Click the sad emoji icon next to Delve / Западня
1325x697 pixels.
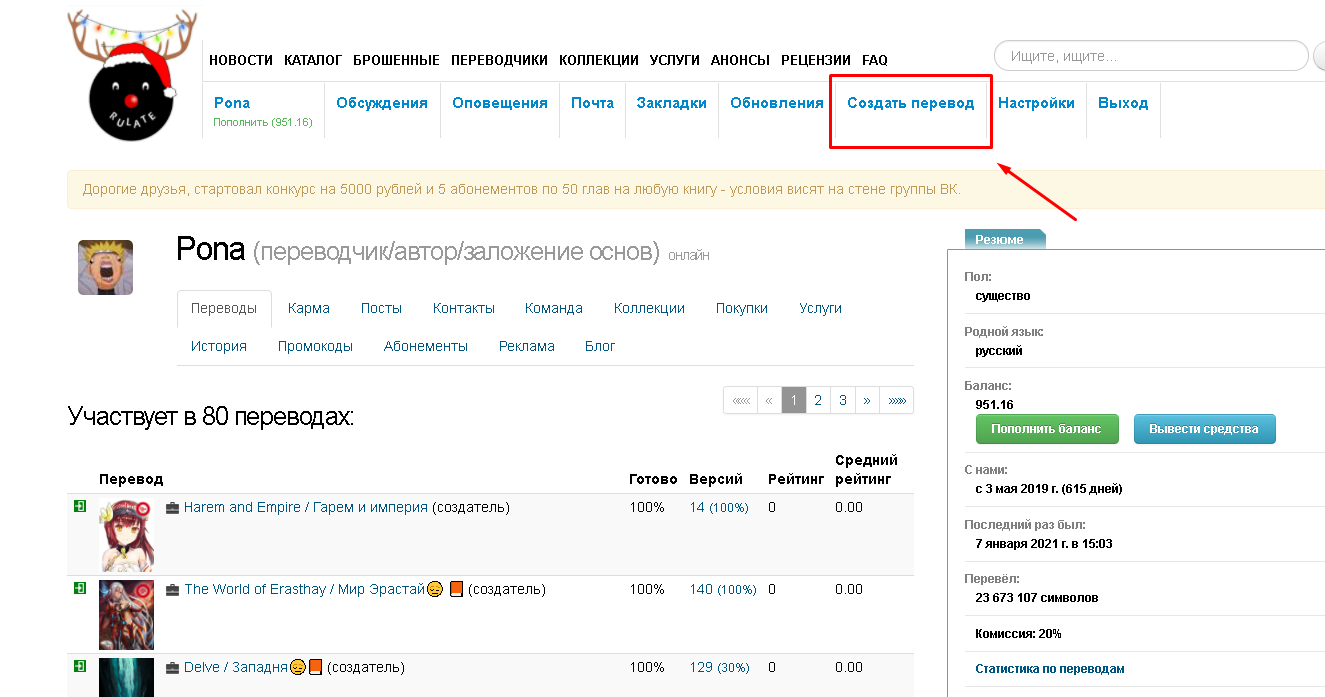coord(297,667)
